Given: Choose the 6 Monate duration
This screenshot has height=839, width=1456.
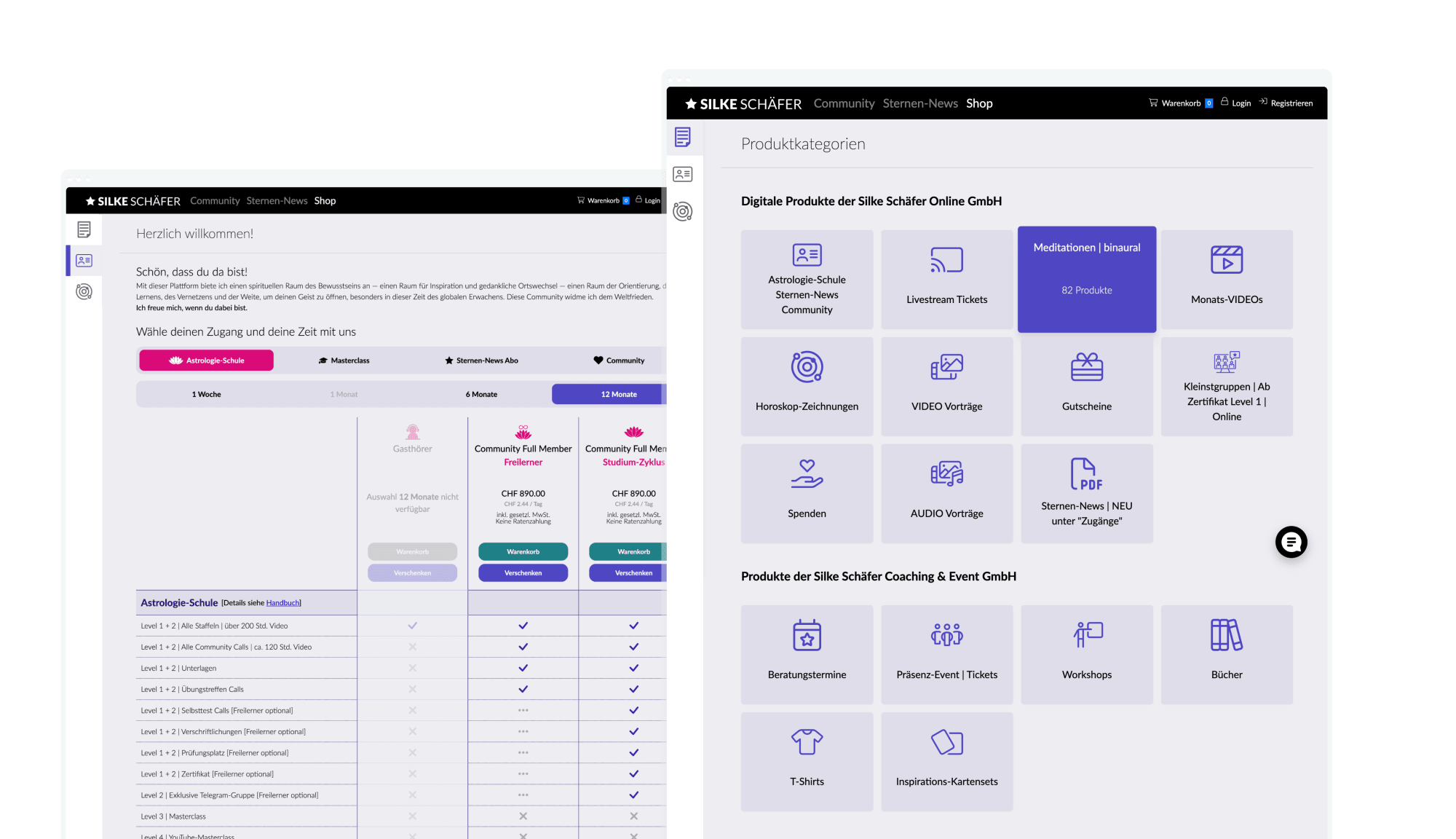Looking at the screenshot, I should coord(481,394).
